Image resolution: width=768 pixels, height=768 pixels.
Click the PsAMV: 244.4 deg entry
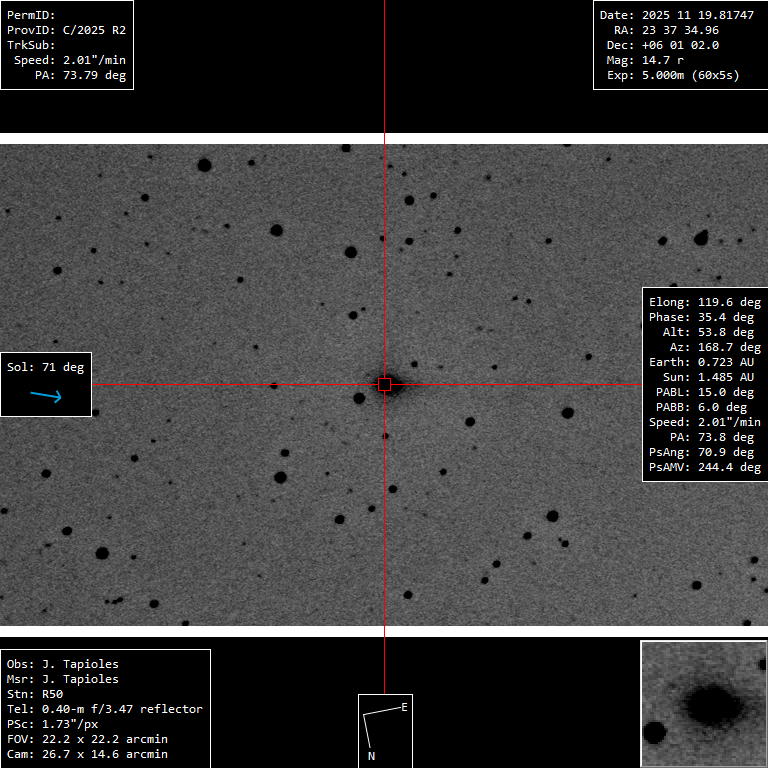click(x=701, y=467)
